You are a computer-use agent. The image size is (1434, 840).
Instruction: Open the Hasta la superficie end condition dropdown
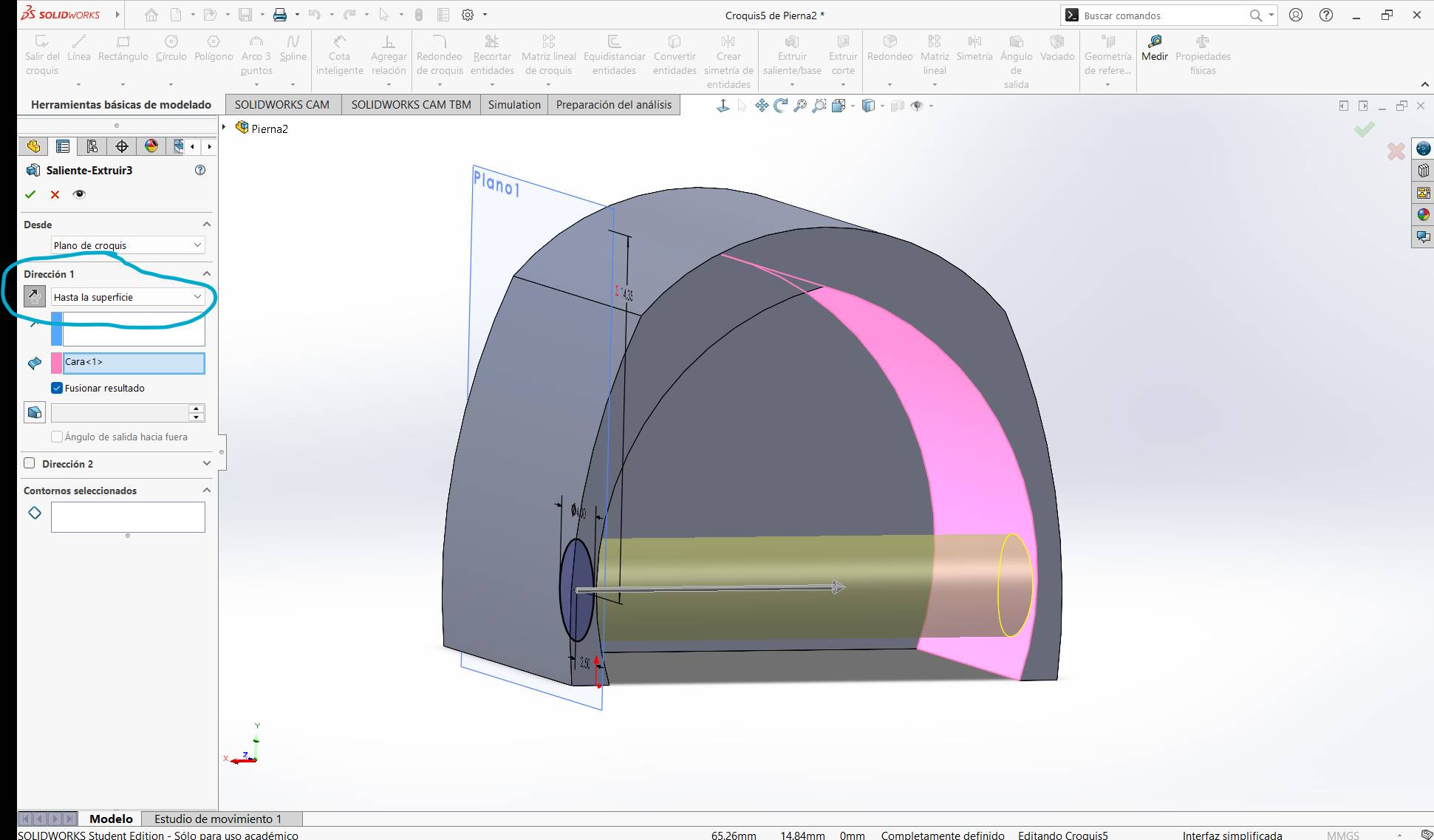coord(127,297)
